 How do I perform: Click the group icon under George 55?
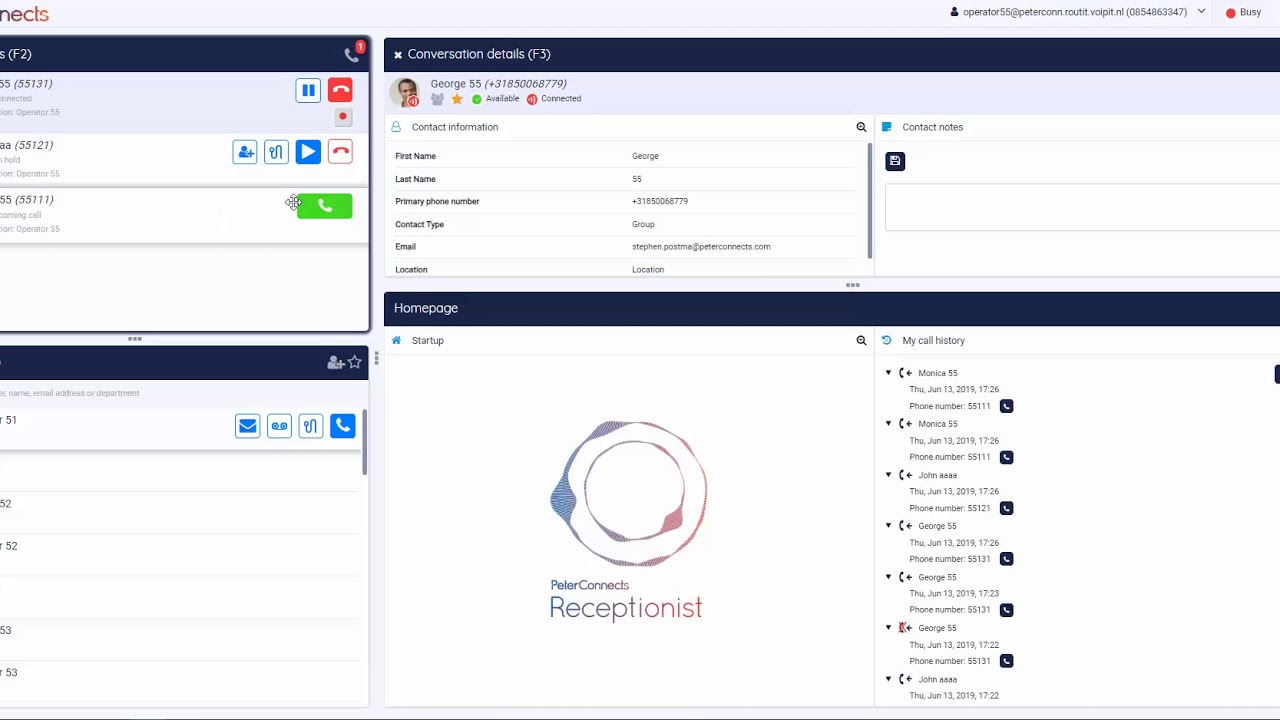(x=437, y=99)
